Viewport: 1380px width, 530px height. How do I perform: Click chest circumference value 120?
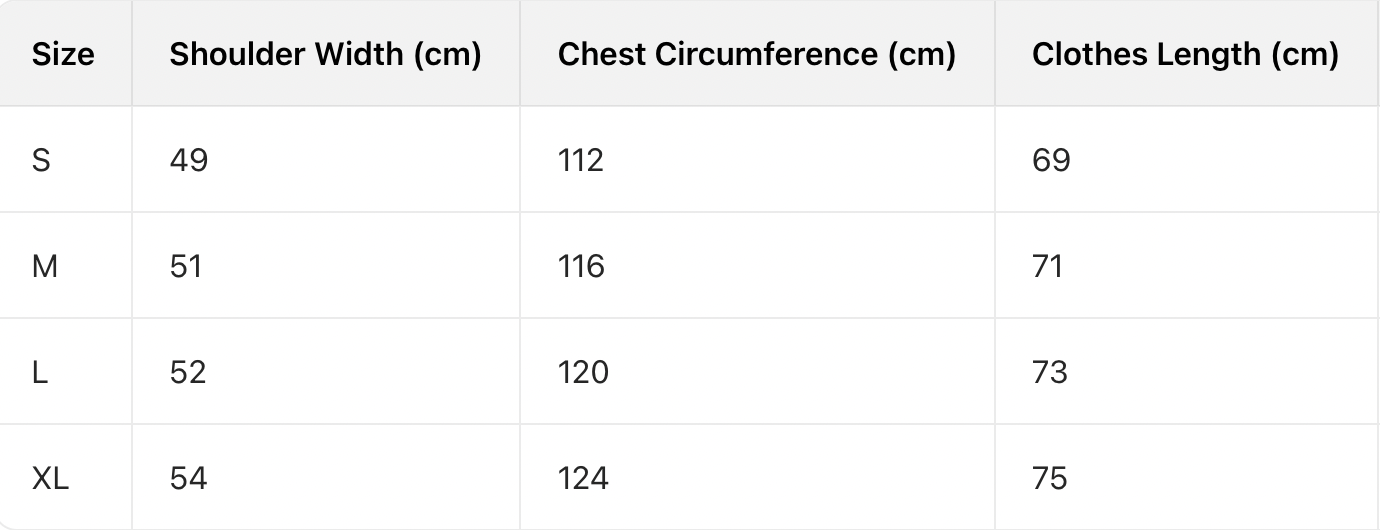[583, 372]
